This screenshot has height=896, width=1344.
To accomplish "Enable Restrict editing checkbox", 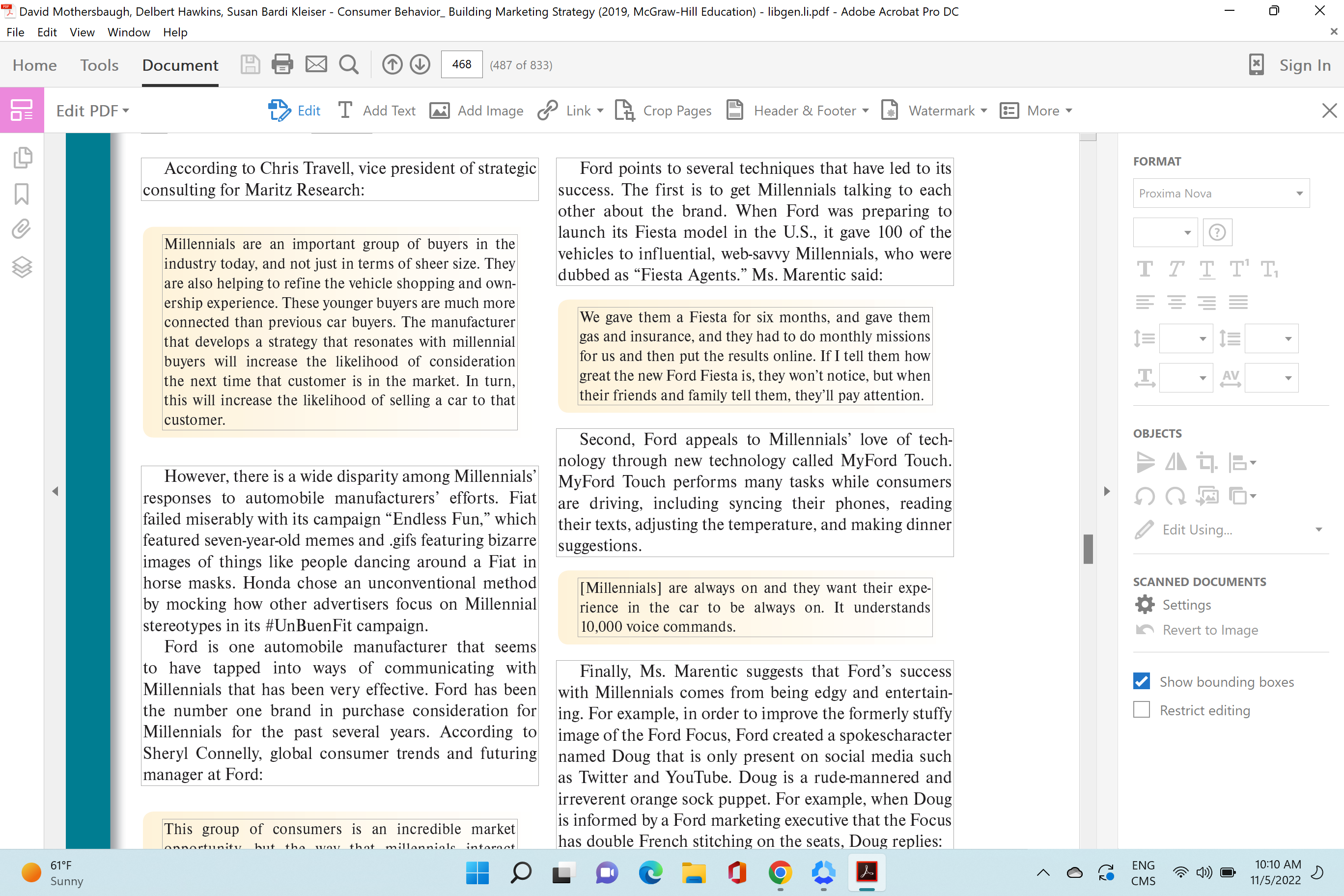I will click(1142, 710).
